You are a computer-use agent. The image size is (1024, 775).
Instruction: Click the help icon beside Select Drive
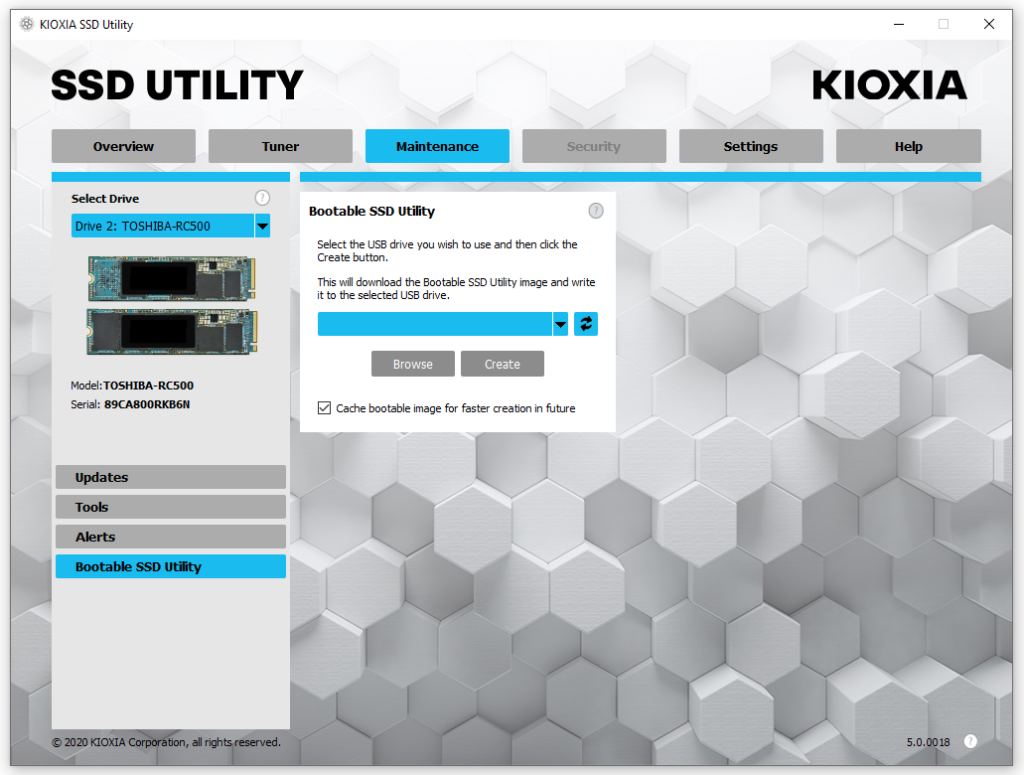pos(262,198)
